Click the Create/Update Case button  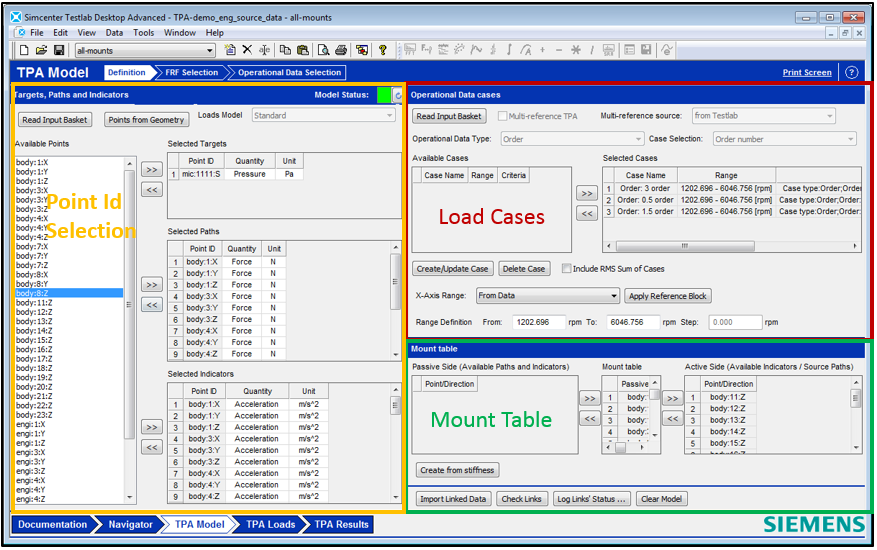(x=452, y=269)
